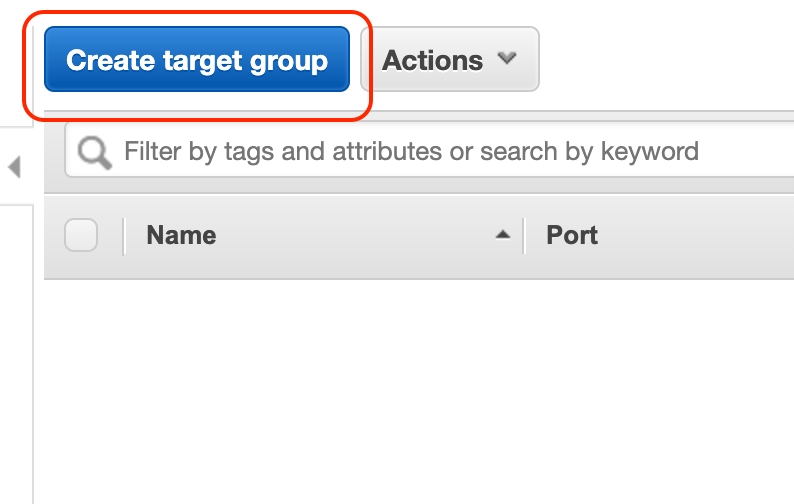Click the blank toolbar area right of Actions
The image size is (794, 504).
pos(670,60)
